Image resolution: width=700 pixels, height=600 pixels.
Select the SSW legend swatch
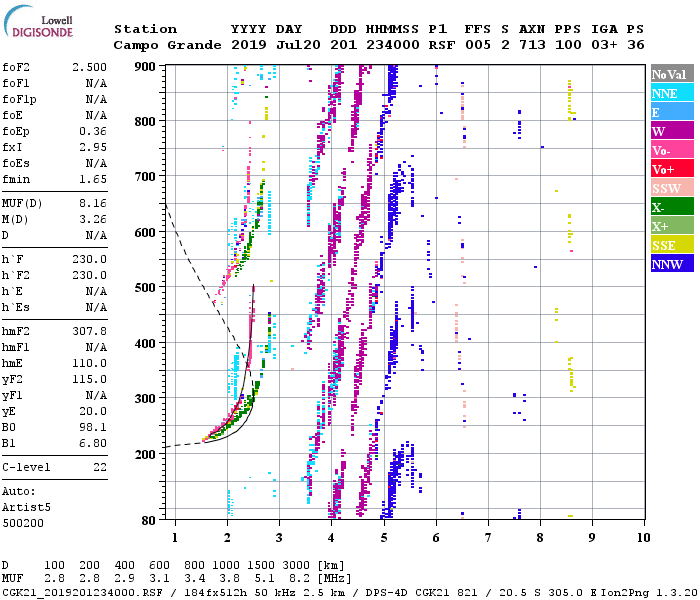pyautogui.click(x=672, y=188)
